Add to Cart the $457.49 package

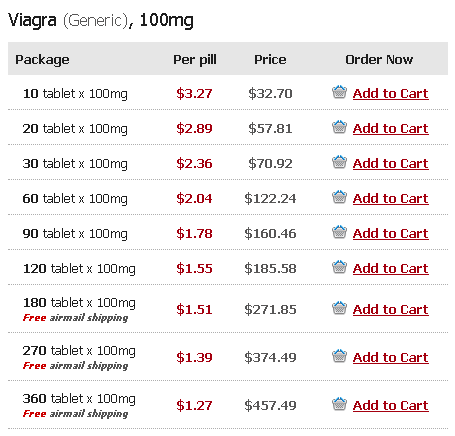click(391, 406)
